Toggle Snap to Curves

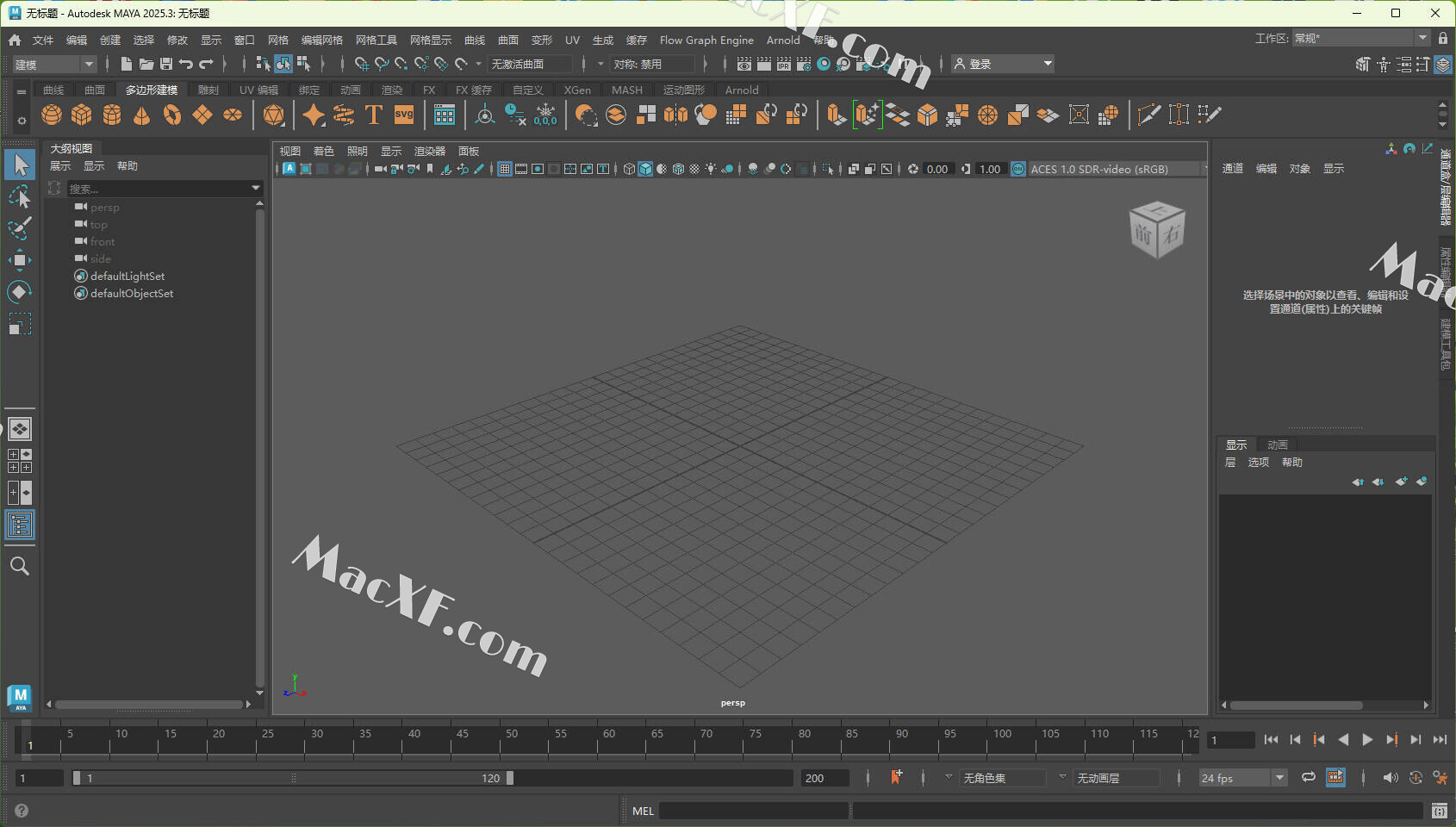382,64
